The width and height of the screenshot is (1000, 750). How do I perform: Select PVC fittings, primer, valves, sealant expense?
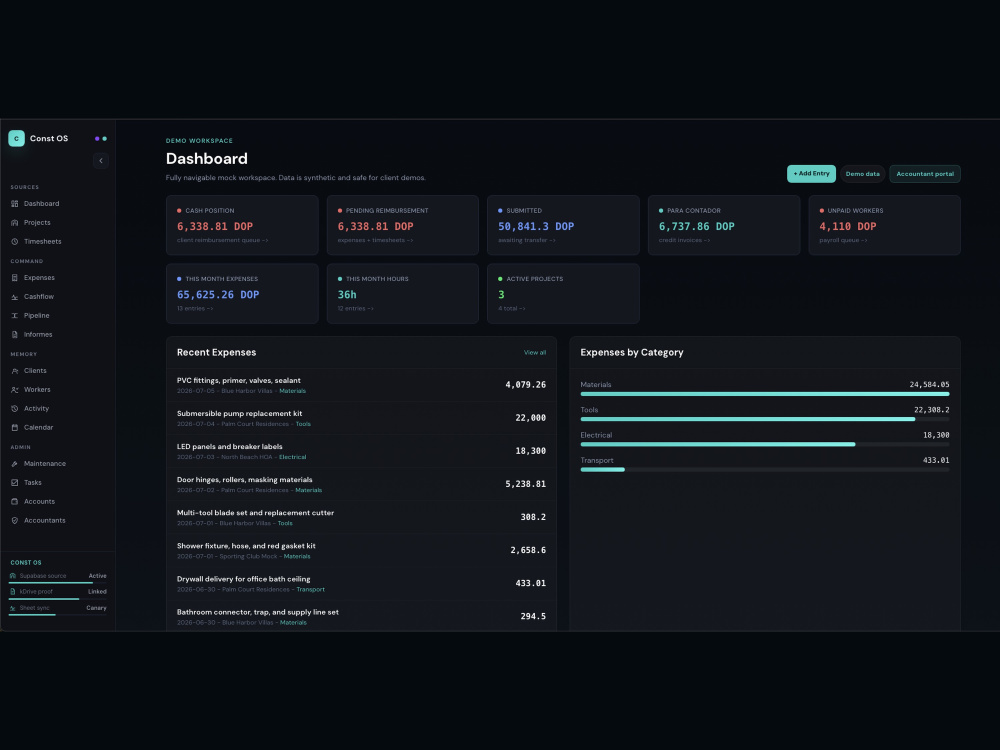(x=361, y=385)
